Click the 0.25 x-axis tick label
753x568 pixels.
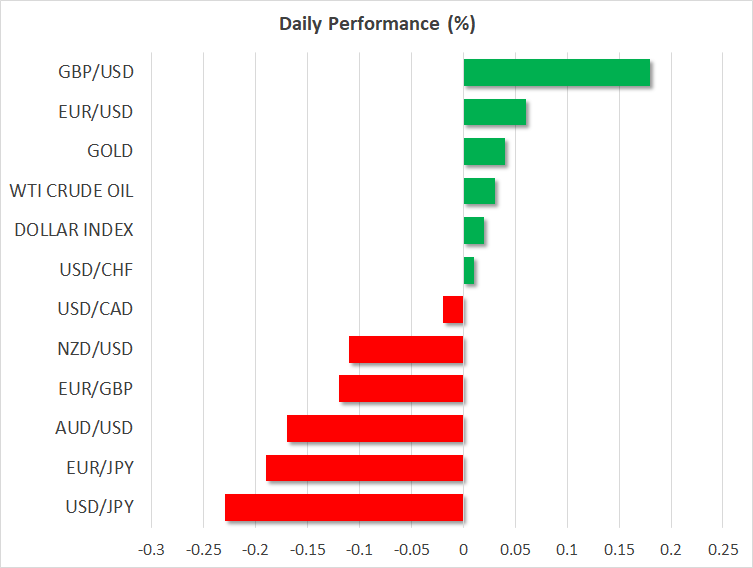pos(723,549)
